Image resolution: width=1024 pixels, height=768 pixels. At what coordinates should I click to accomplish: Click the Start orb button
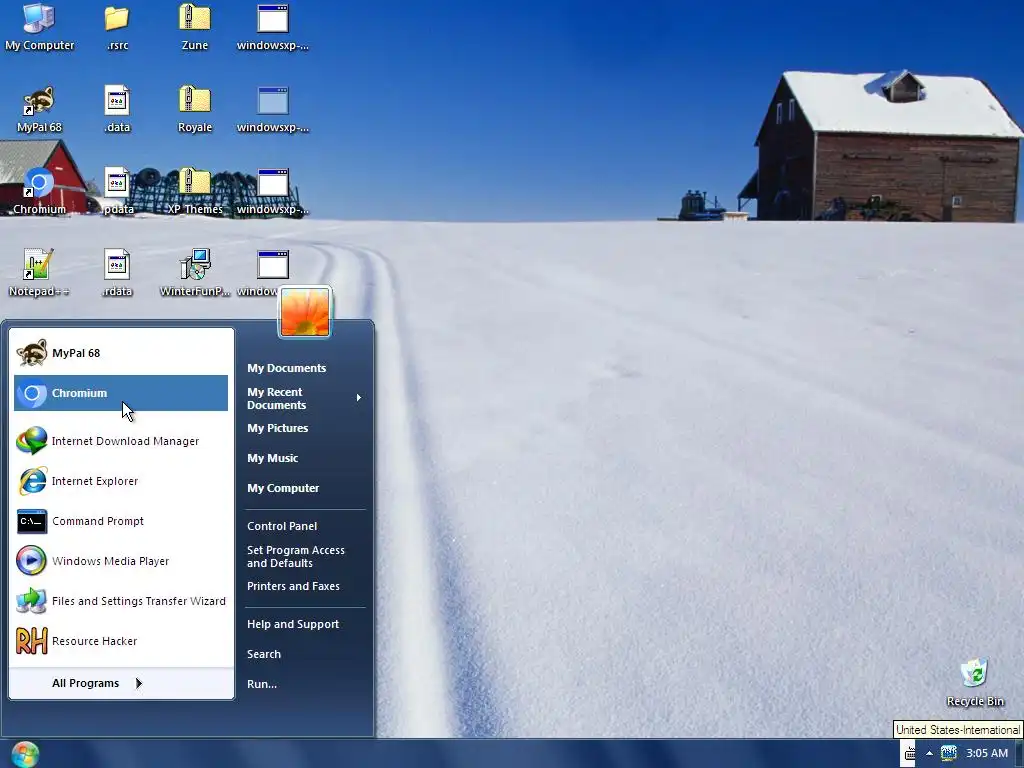25,754
